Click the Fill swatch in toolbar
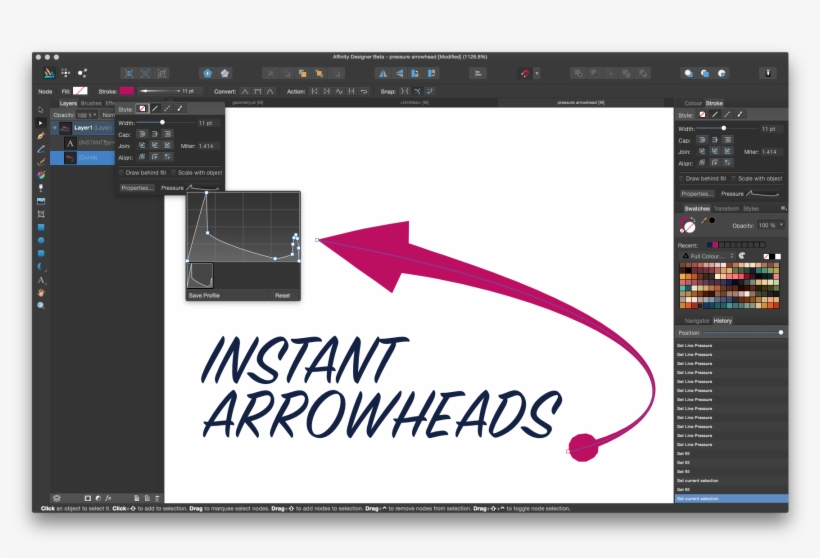 [80, 91]
